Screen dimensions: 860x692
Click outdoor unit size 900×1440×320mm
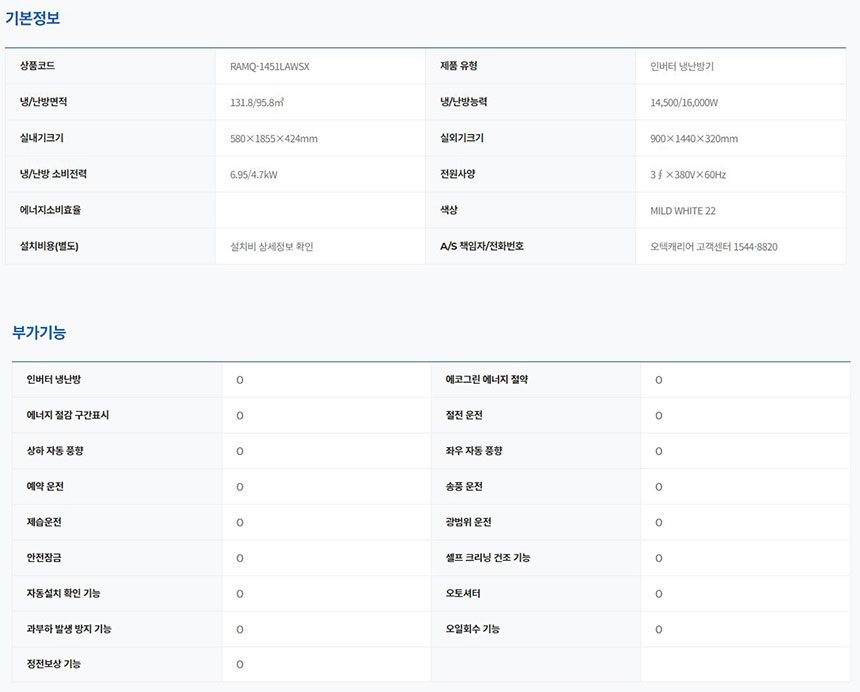[x=693, y=138]
